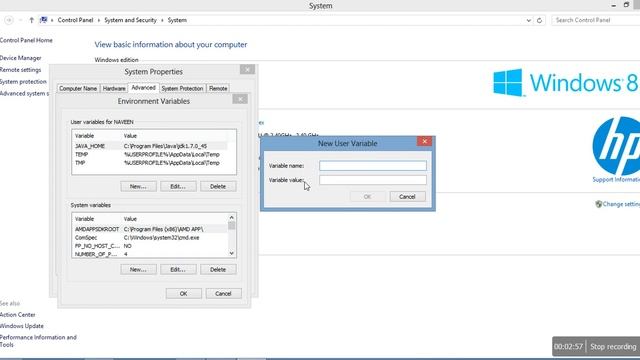
Task: Select AMDAPPSDKROOT system variable row
Action: pyautogui.click(x=150, y=229)
